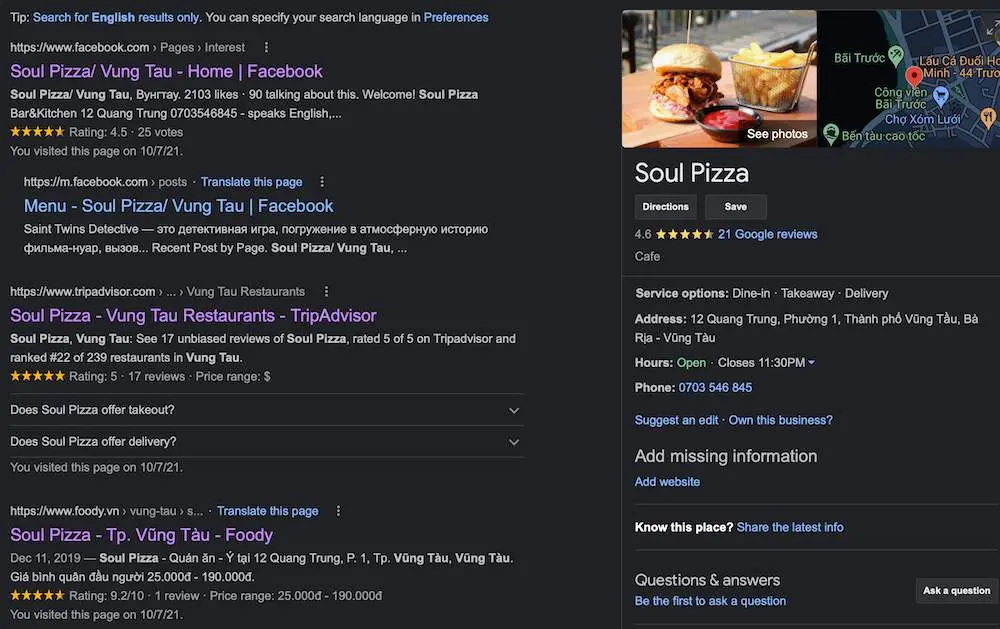This screenshot has width=1000, height=629.
Task: Click 'Own this business?' link
Action: (781, 420)
